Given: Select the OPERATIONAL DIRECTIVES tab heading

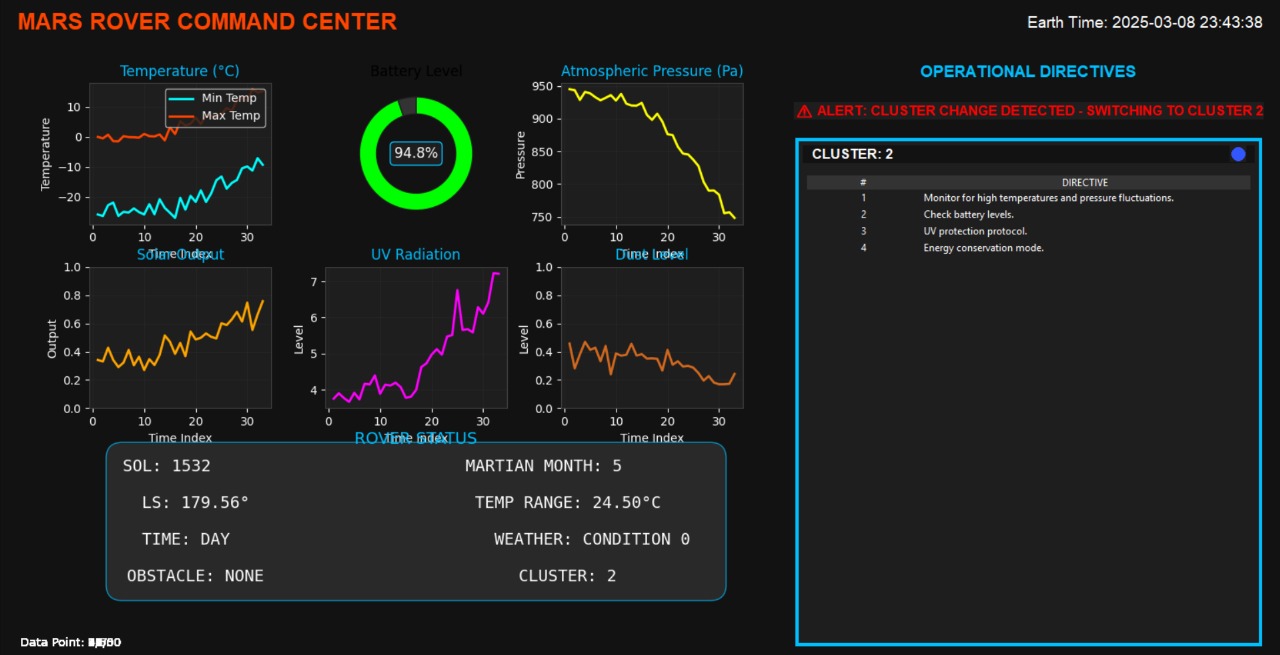Looking at the screenshot, I should click(1028, 70).
